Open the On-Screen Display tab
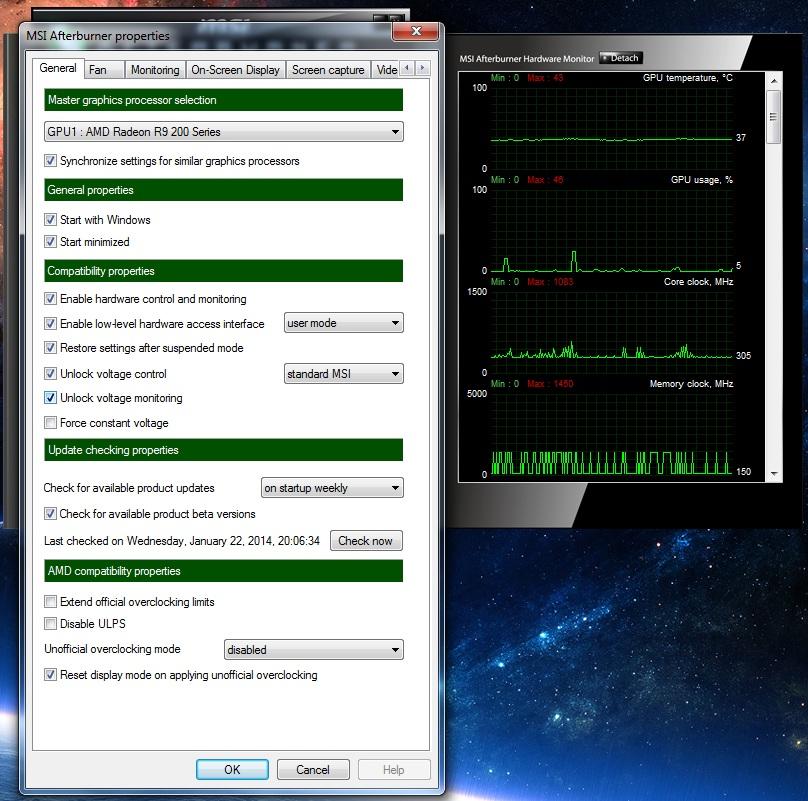808x801 pixels. click(x=235, y=70)
